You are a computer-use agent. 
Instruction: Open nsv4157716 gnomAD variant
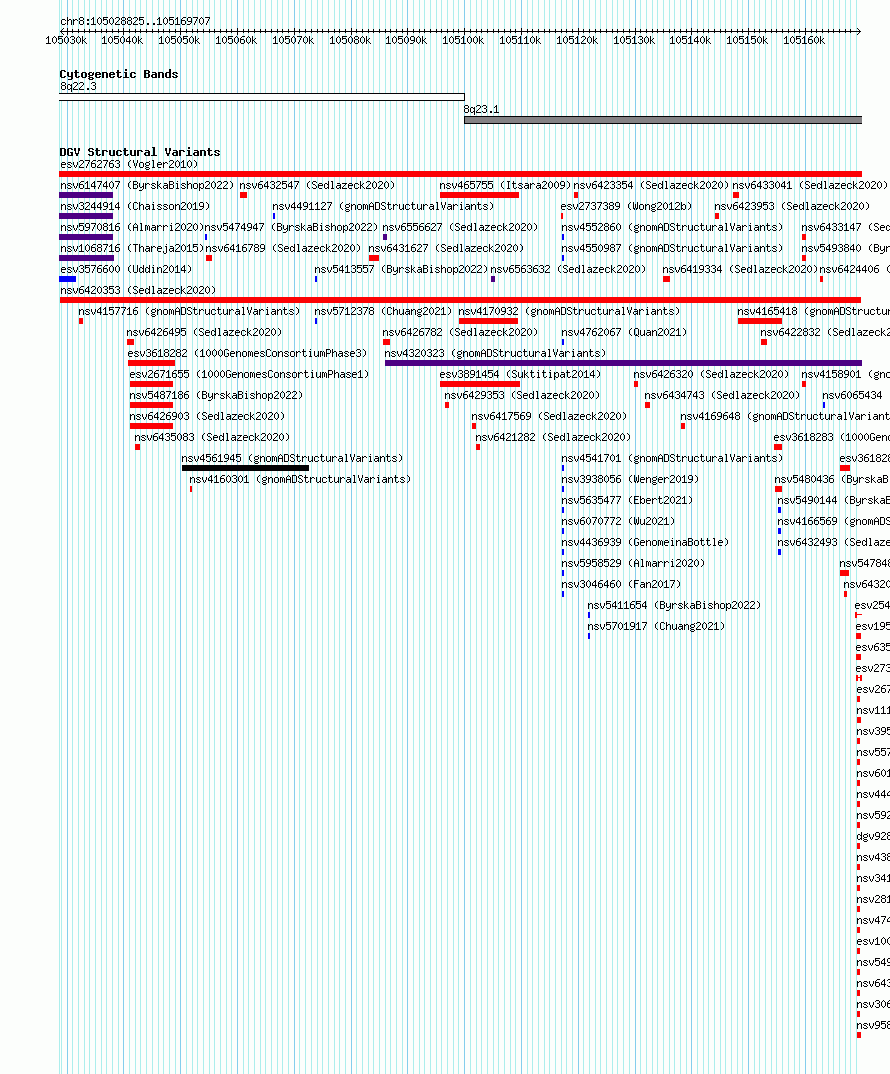pos(189,312)
